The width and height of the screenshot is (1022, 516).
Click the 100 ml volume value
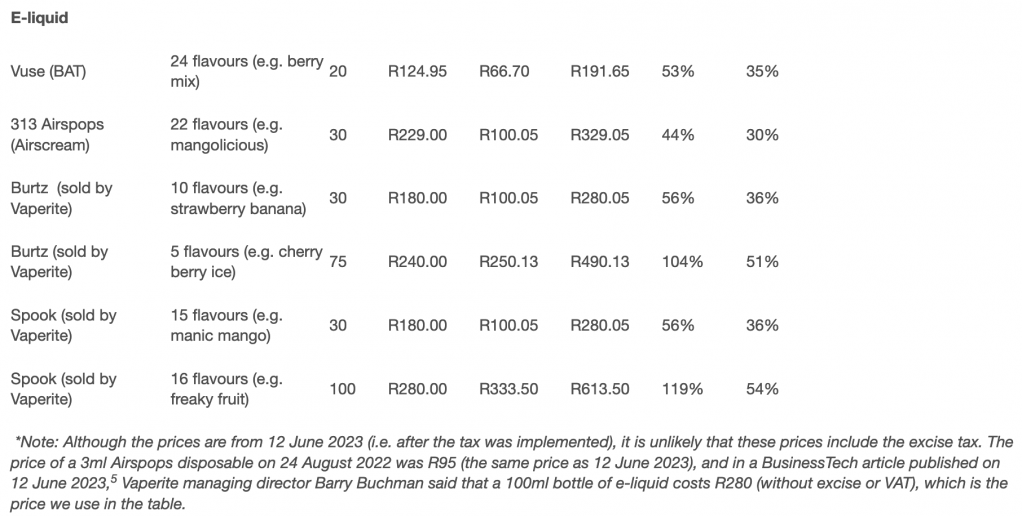pos(342,389)
